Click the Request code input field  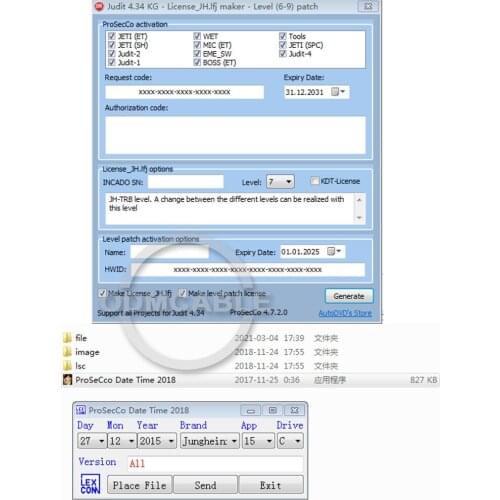(184, 92)
